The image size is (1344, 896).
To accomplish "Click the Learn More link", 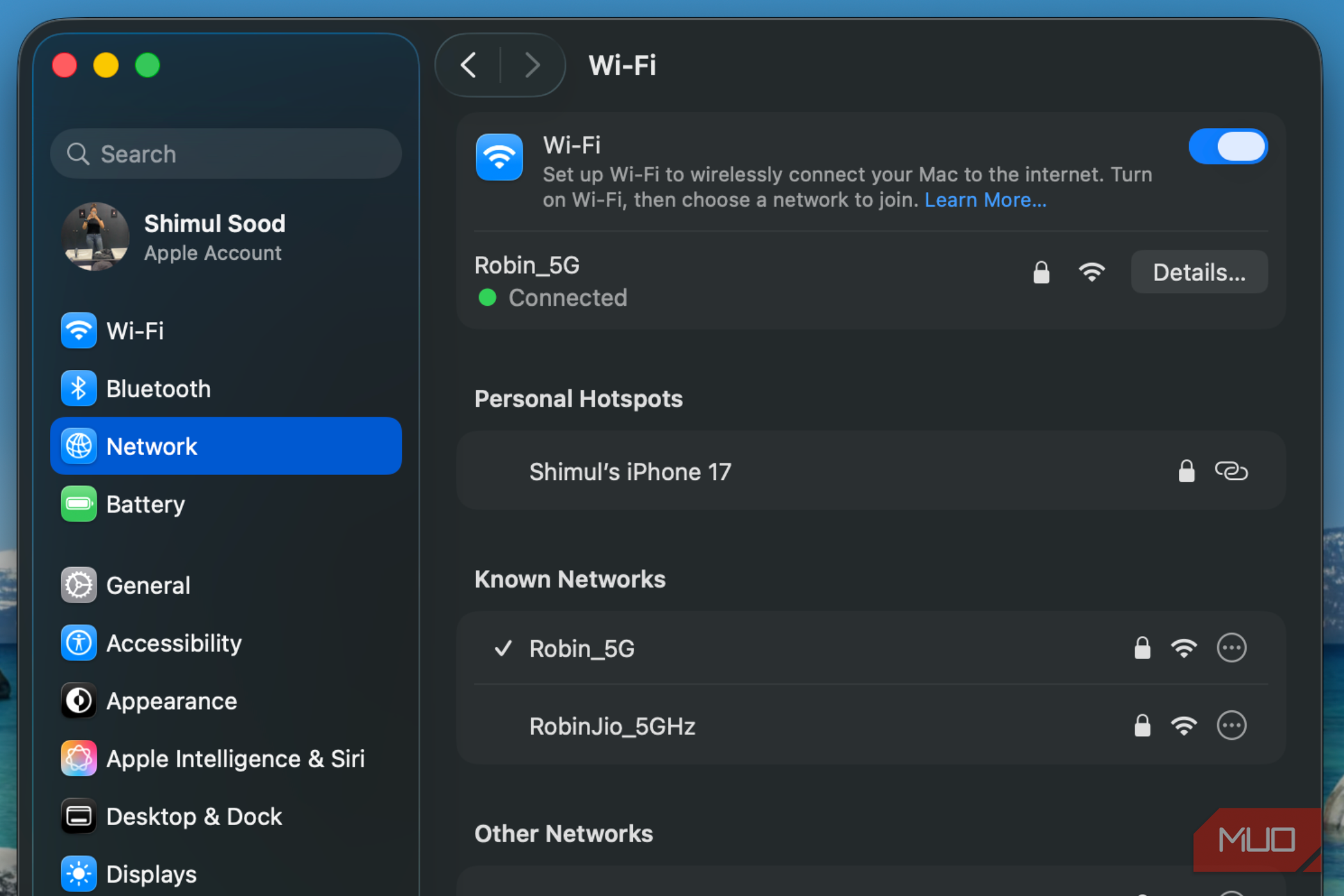I will pyautogui.click(x=985, y=200).
